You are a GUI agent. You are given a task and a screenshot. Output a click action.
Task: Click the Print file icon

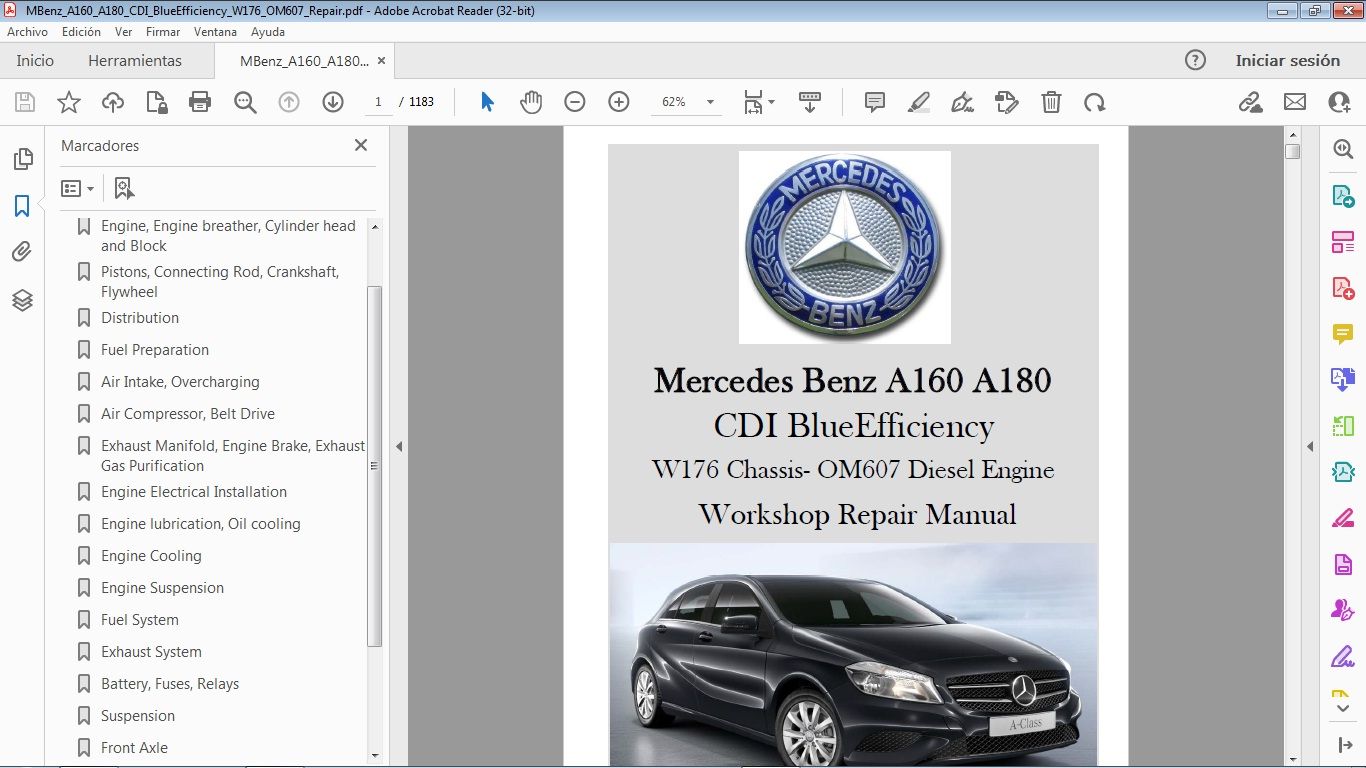coord(200,102)
